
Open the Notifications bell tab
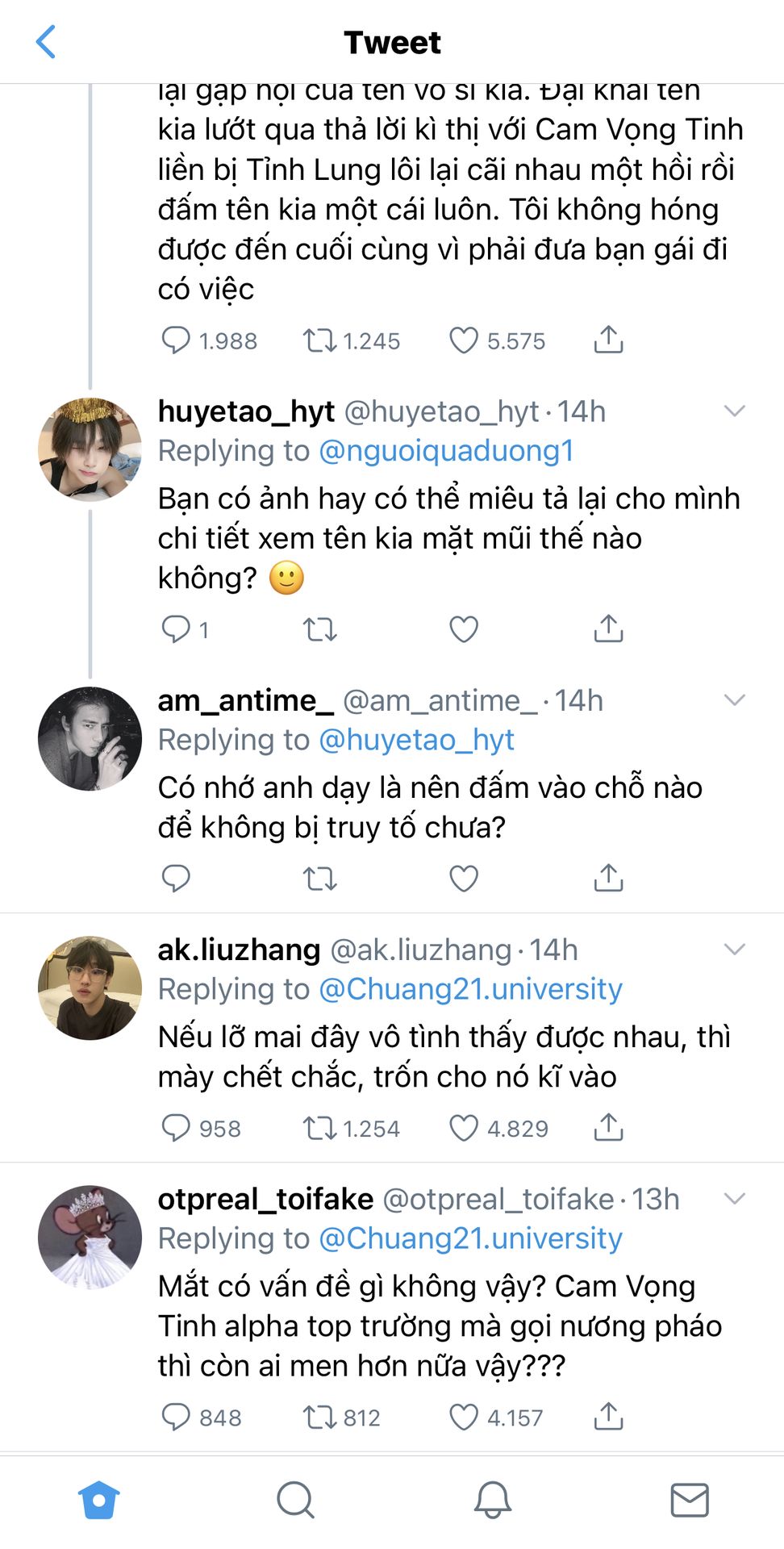coord(492,1501)
